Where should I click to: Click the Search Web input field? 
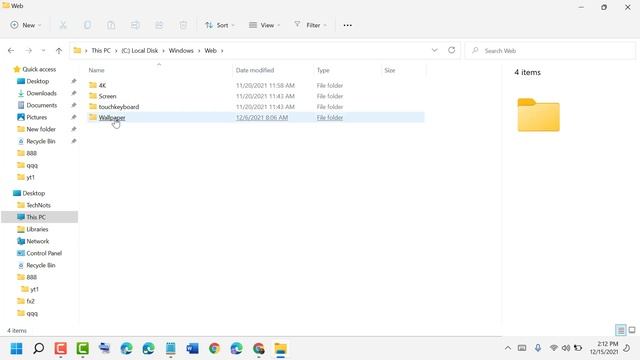[x=551, y=51]
